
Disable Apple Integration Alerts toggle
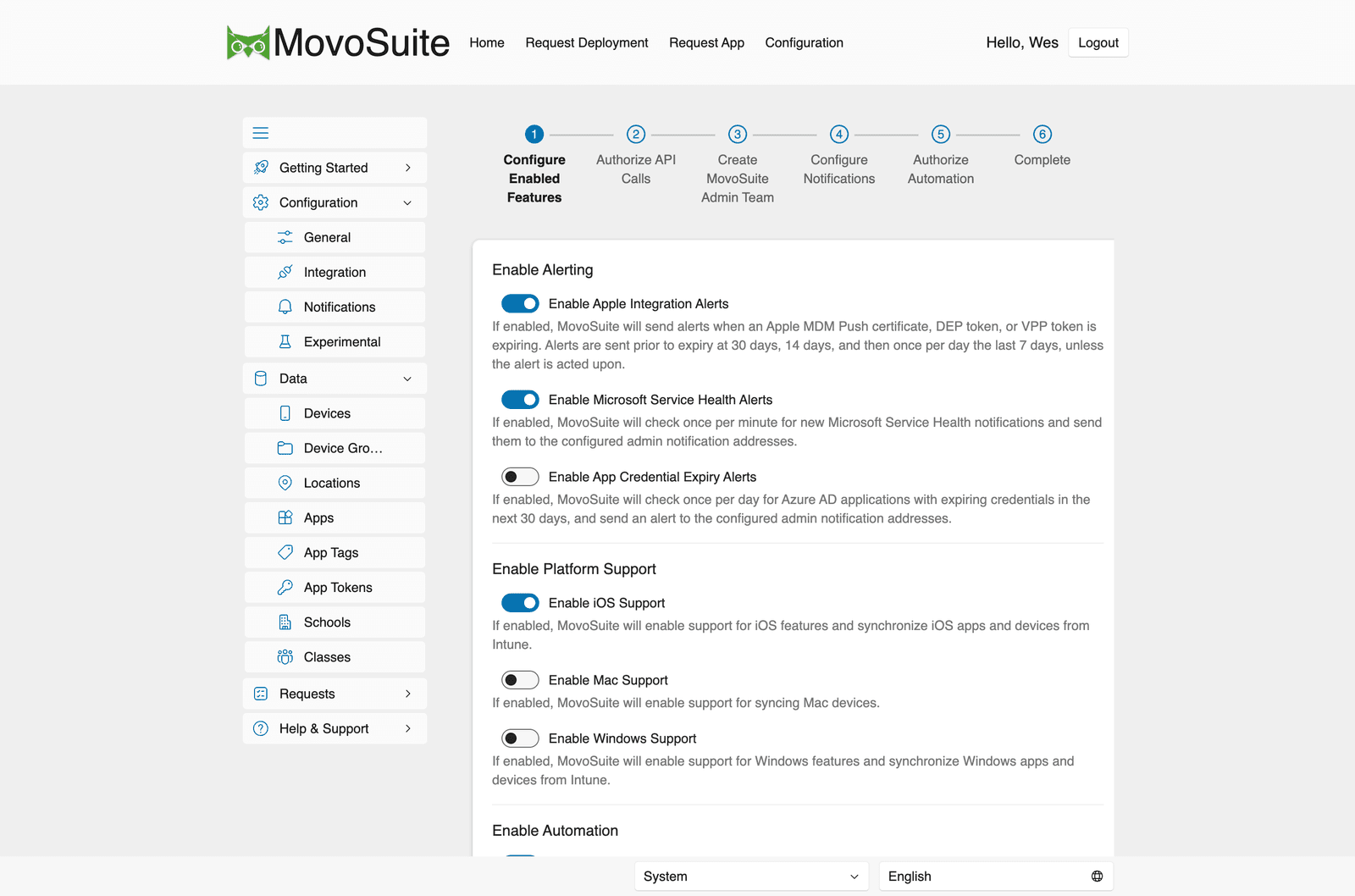pyautogui.click(x=520, y=303)
